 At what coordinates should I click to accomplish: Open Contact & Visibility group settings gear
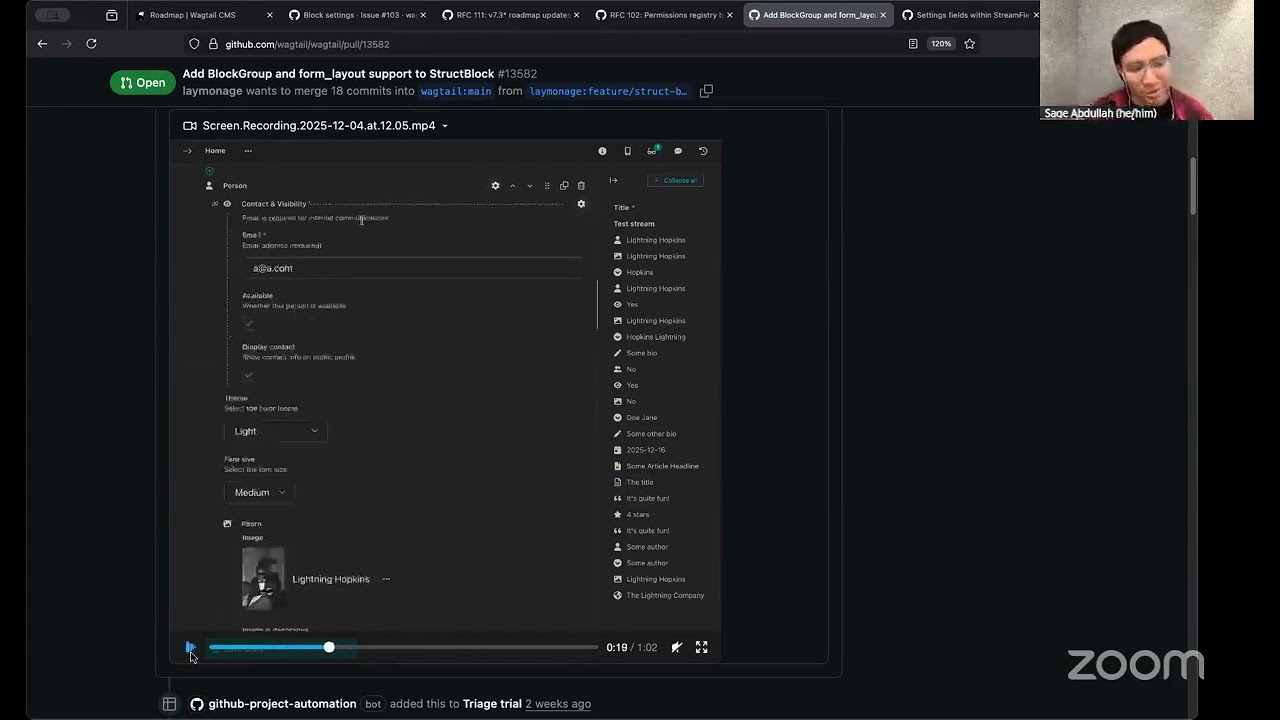pos(581,204)
